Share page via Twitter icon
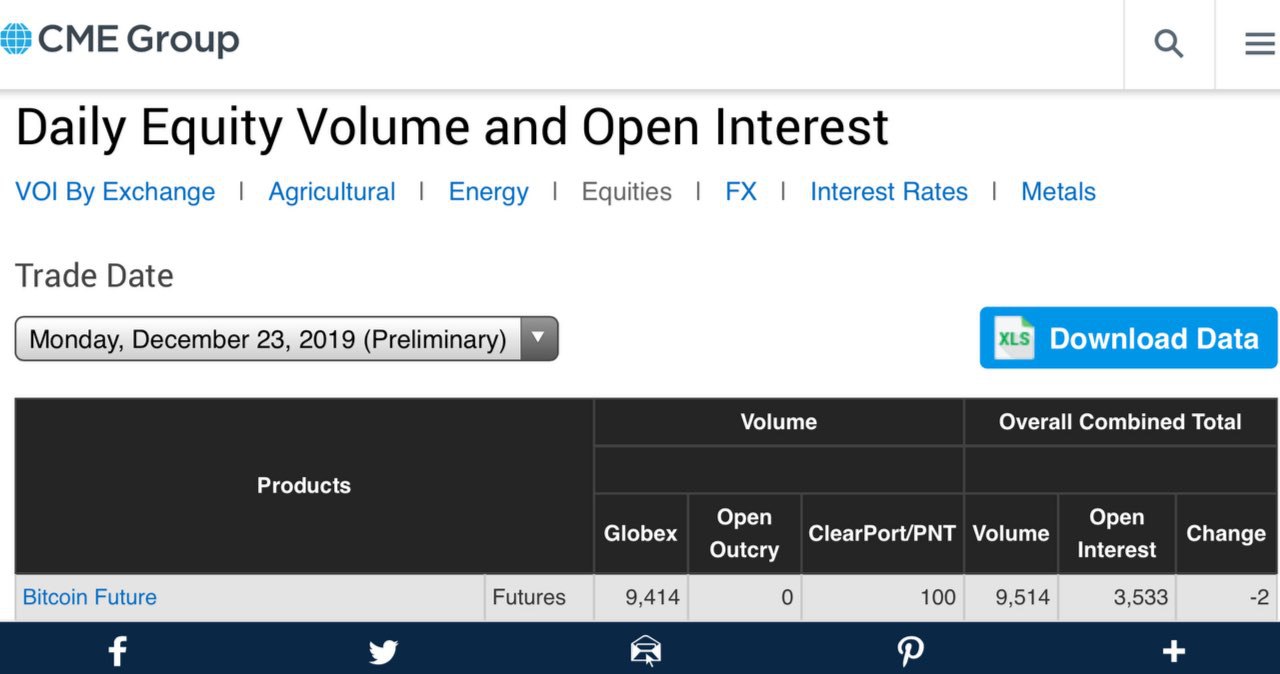Viewport: 1280px width, 674px height. (x=383, y=652)
